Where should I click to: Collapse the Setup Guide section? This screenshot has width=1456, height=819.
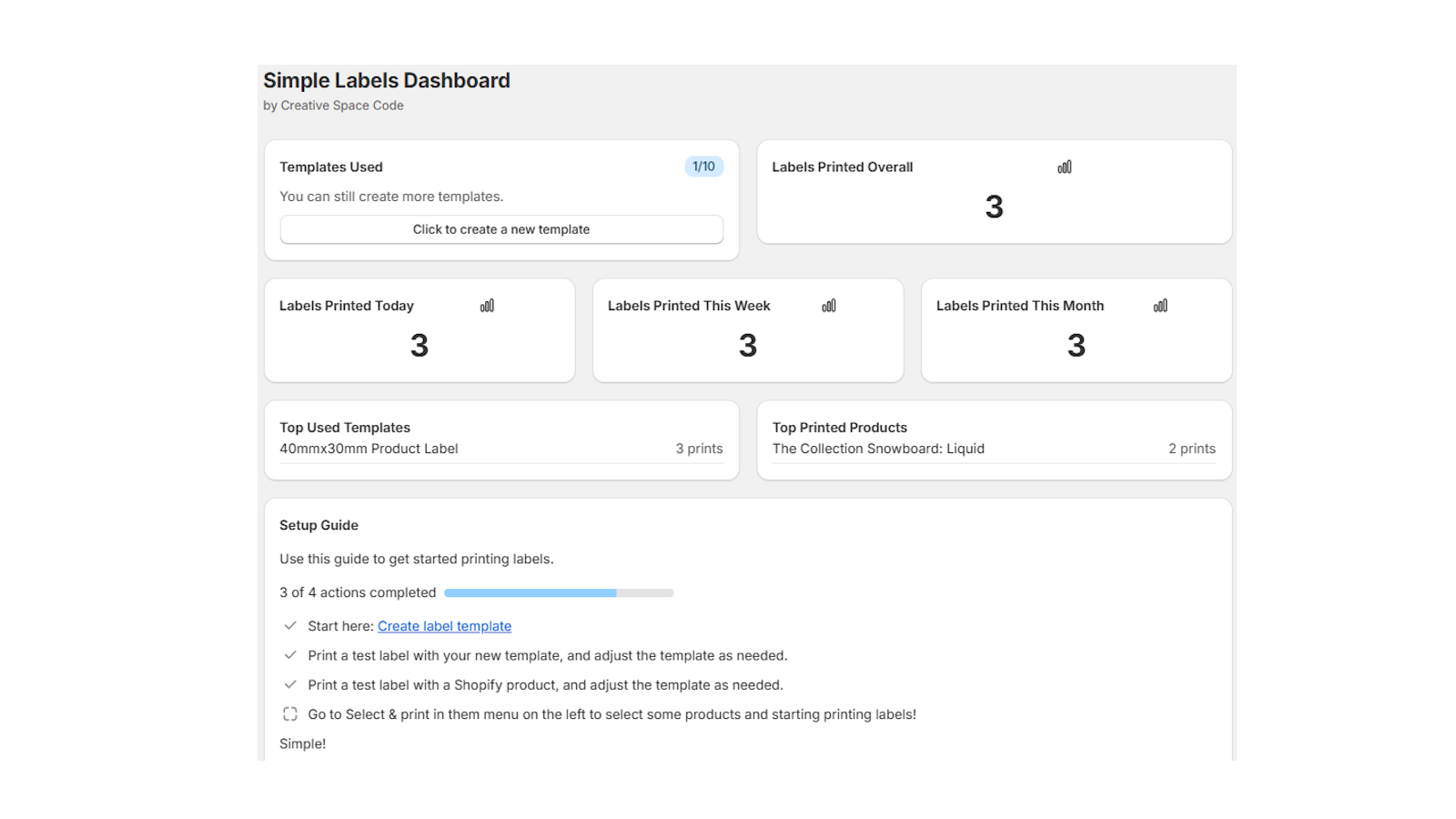[318, 525]
